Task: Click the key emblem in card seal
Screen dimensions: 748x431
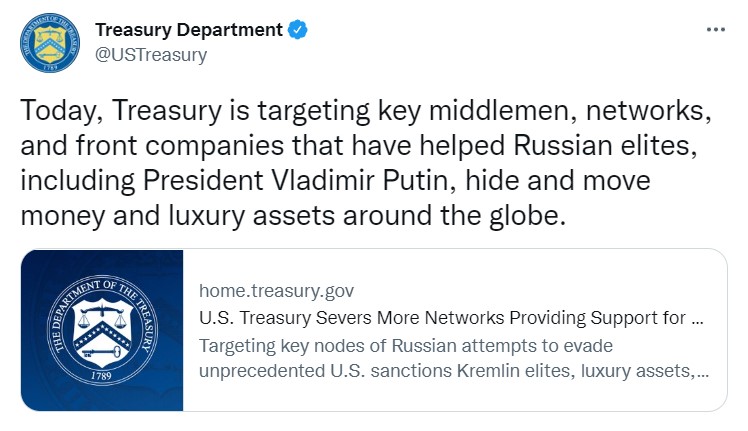Action: click(x=101, y=353)
